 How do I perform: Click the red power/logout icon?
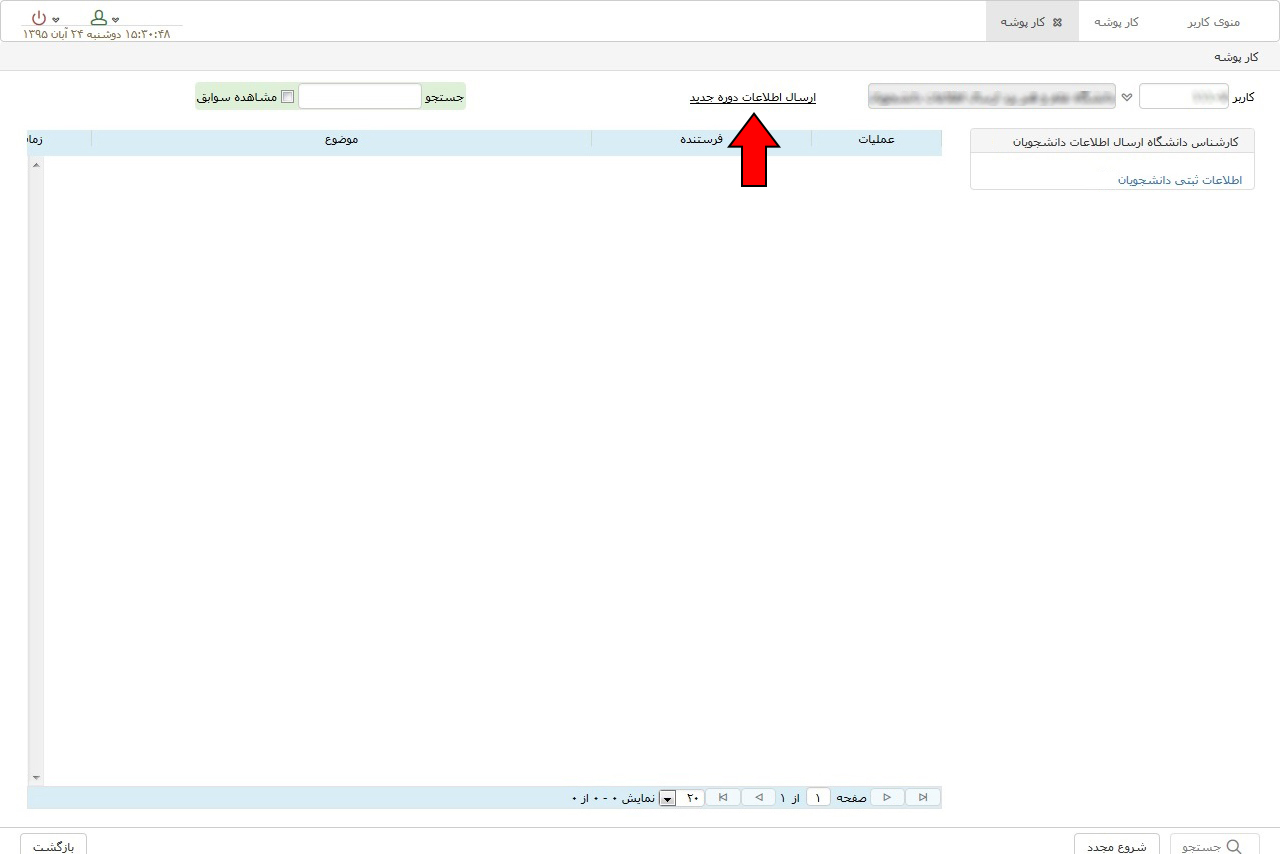pos(39,18)
